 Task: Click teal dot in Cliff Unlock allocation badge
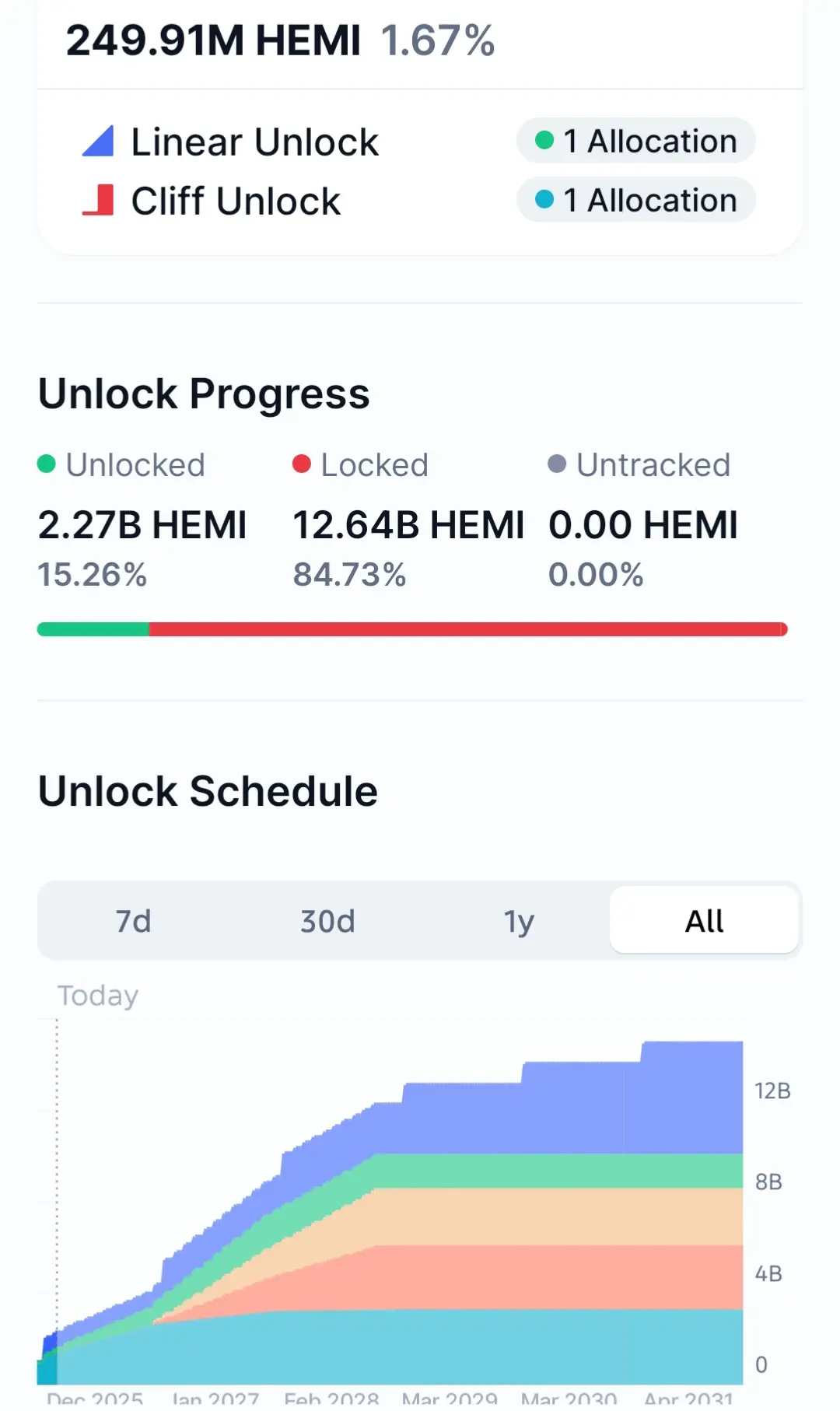[544, 199]
